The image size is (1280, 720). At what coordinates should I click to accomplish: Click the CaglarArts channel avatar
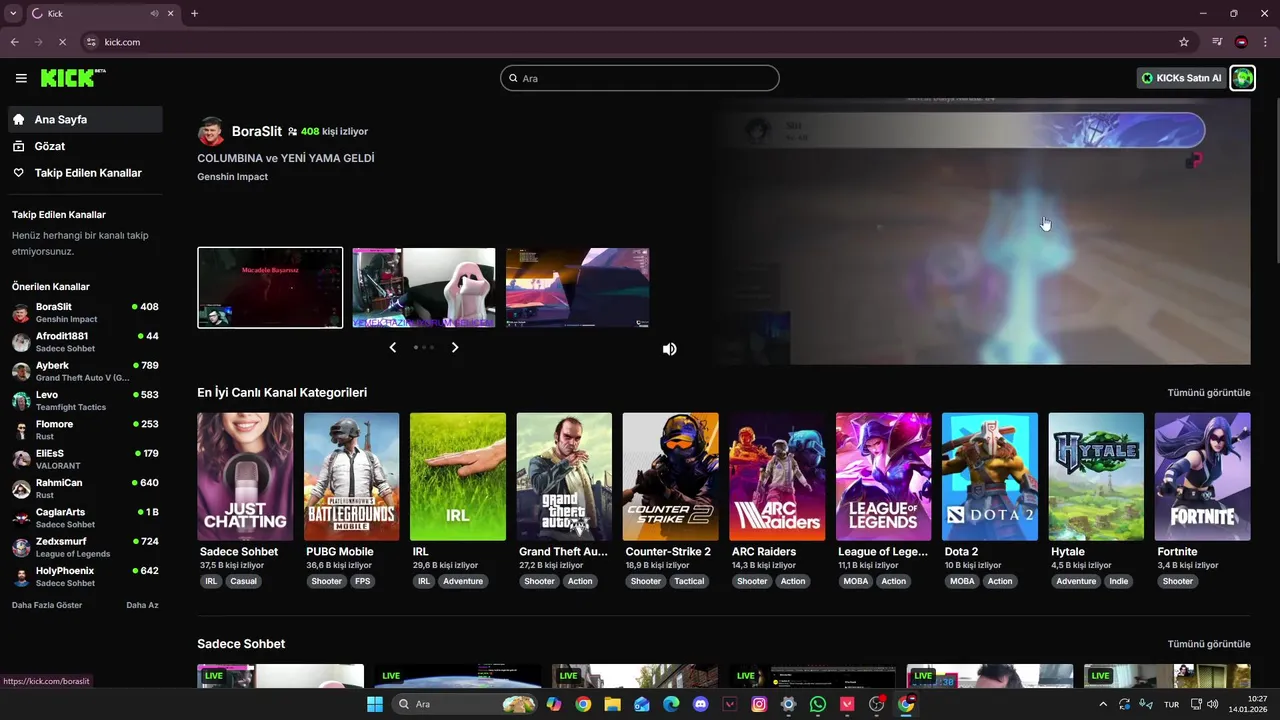coord(21,518)
